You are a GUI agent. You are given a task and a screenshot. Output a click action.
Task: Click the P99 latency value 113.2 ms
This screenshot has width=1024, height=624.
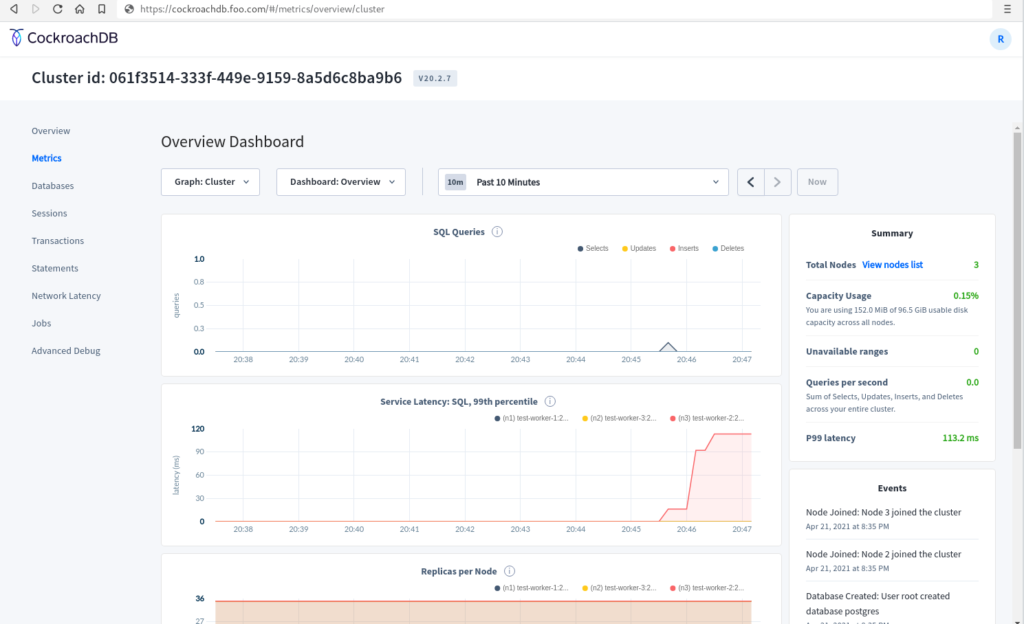pos(960,438)
